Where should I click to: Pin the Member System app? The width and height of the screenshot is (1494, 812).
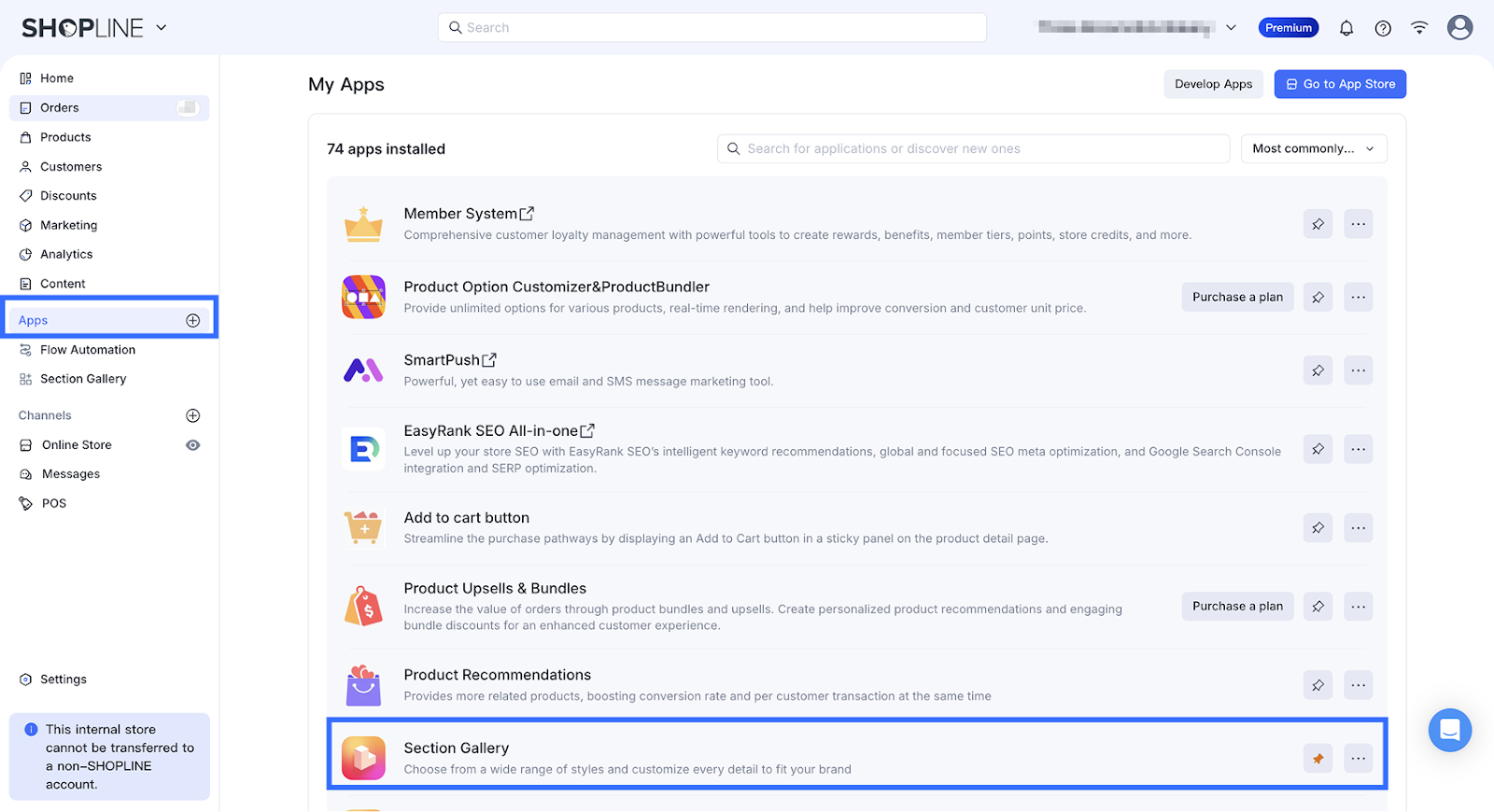(x=1318, y=224)
